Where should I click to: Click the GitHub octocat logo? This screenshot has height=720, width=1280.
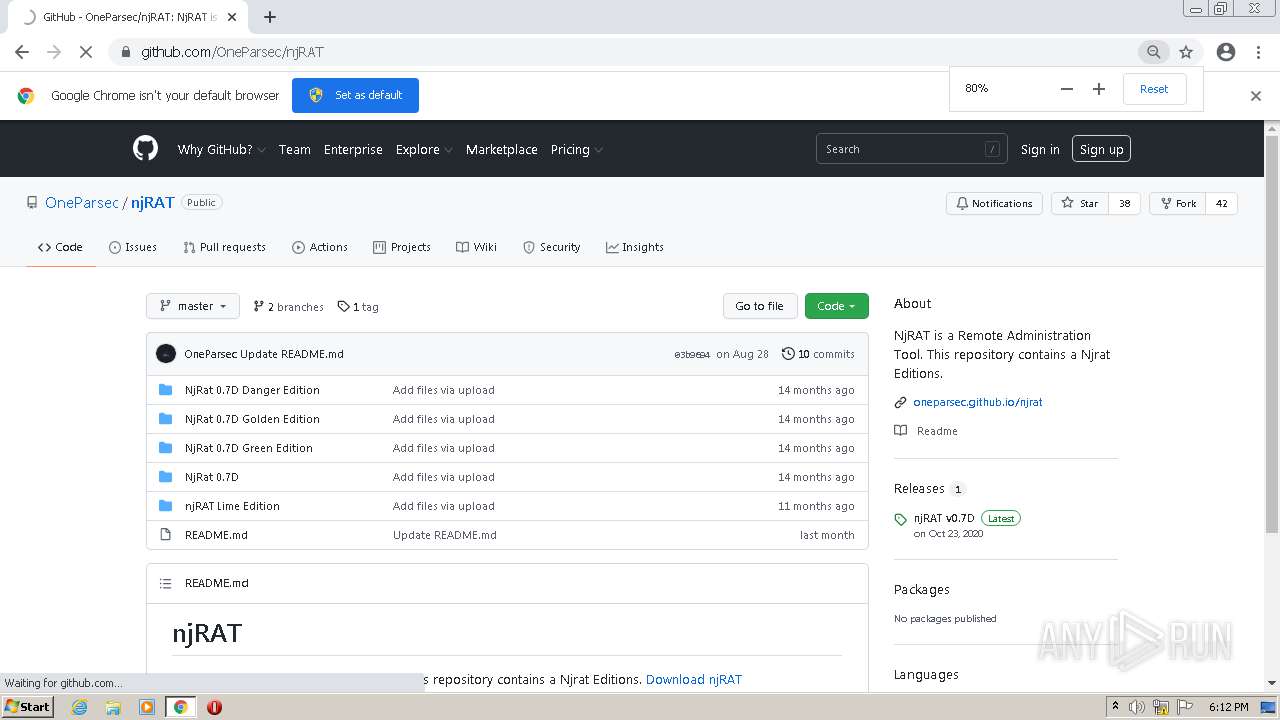(145, 149)
